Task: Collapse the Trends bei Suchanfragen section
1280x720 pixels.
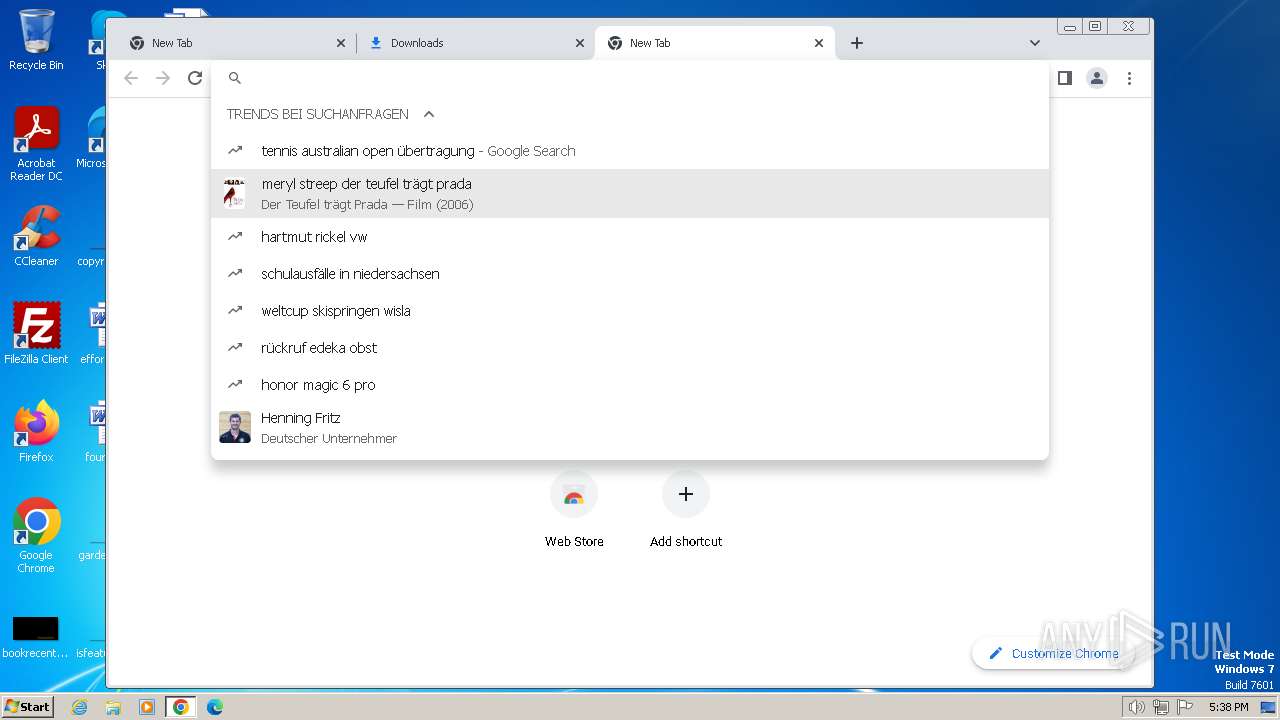Action: click(429, 114)
